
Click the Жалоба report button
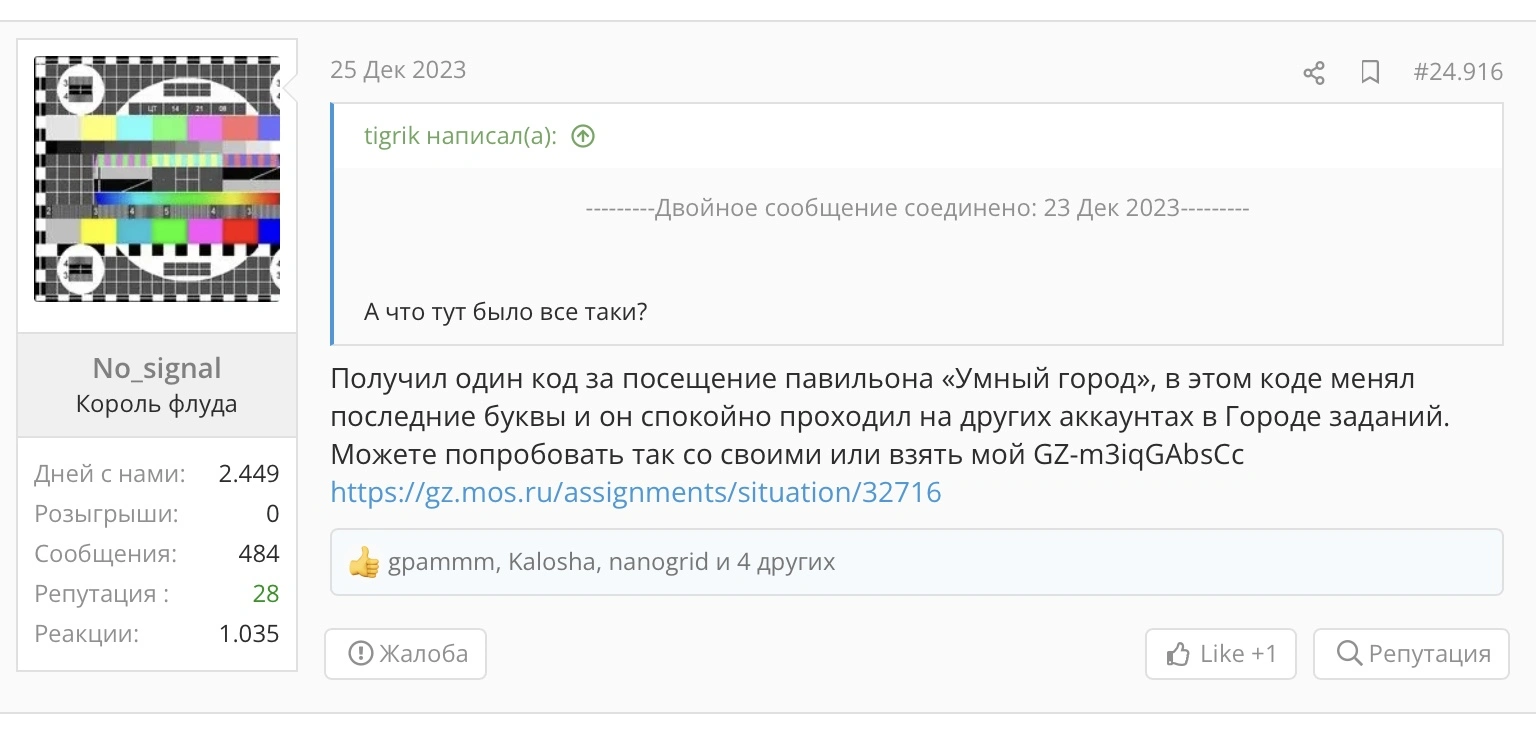tap(406, 654)
